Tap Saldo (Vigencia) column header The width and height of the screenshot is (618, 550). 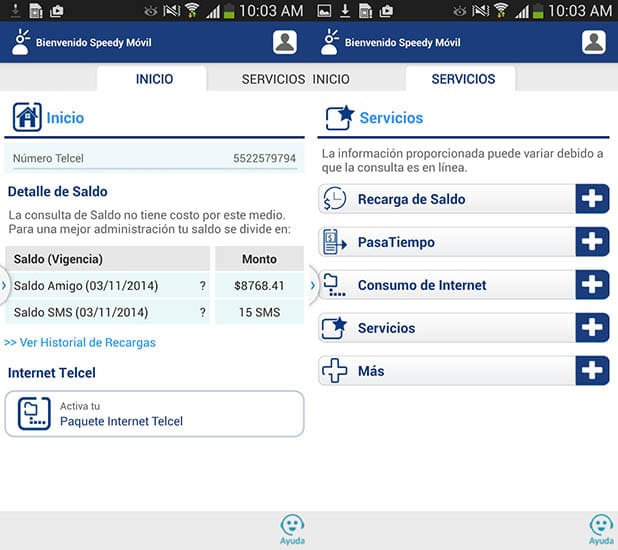tap(108, 259)
